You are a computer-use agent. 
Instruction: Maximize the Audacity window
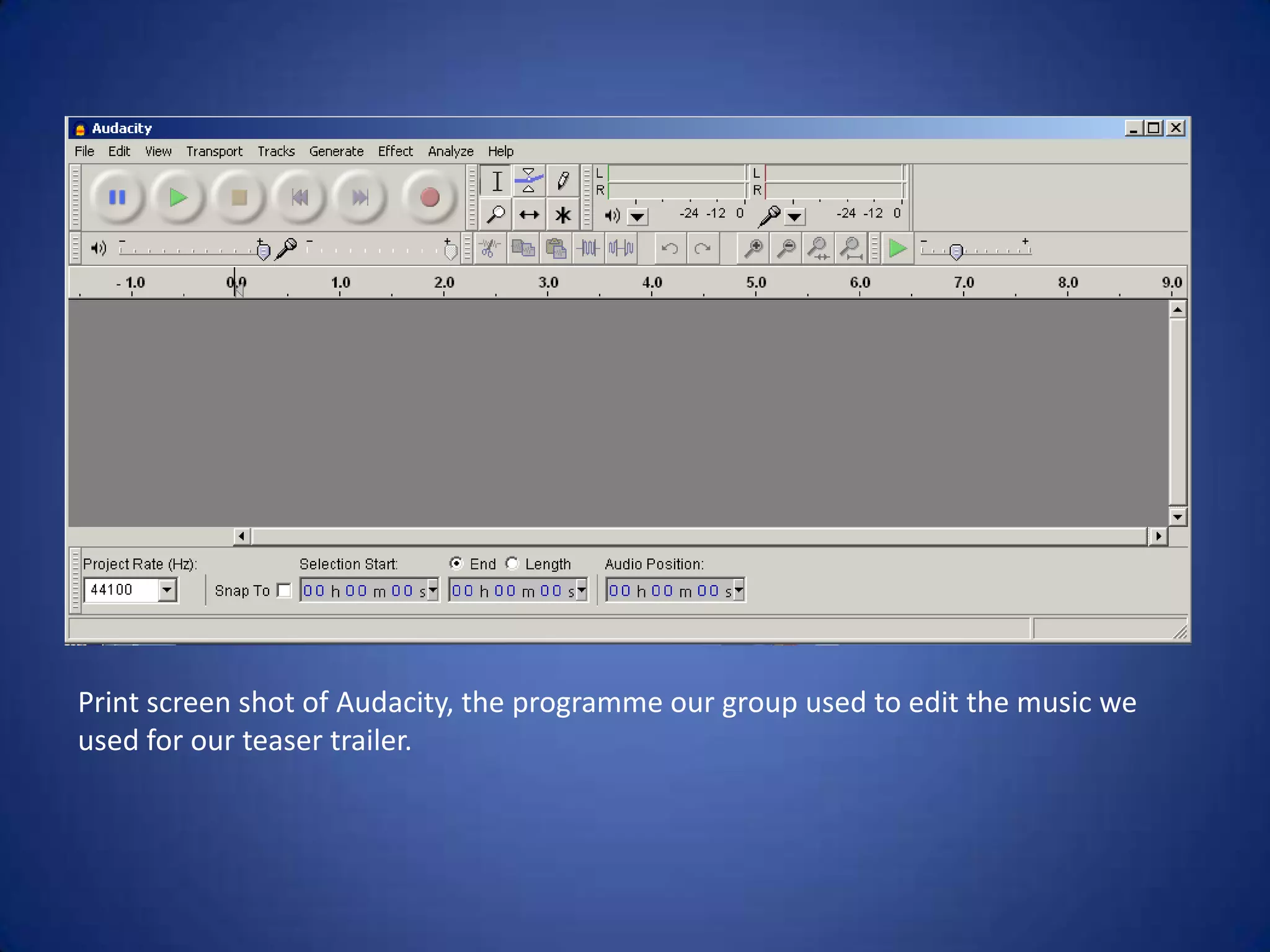coord(1154,128)
